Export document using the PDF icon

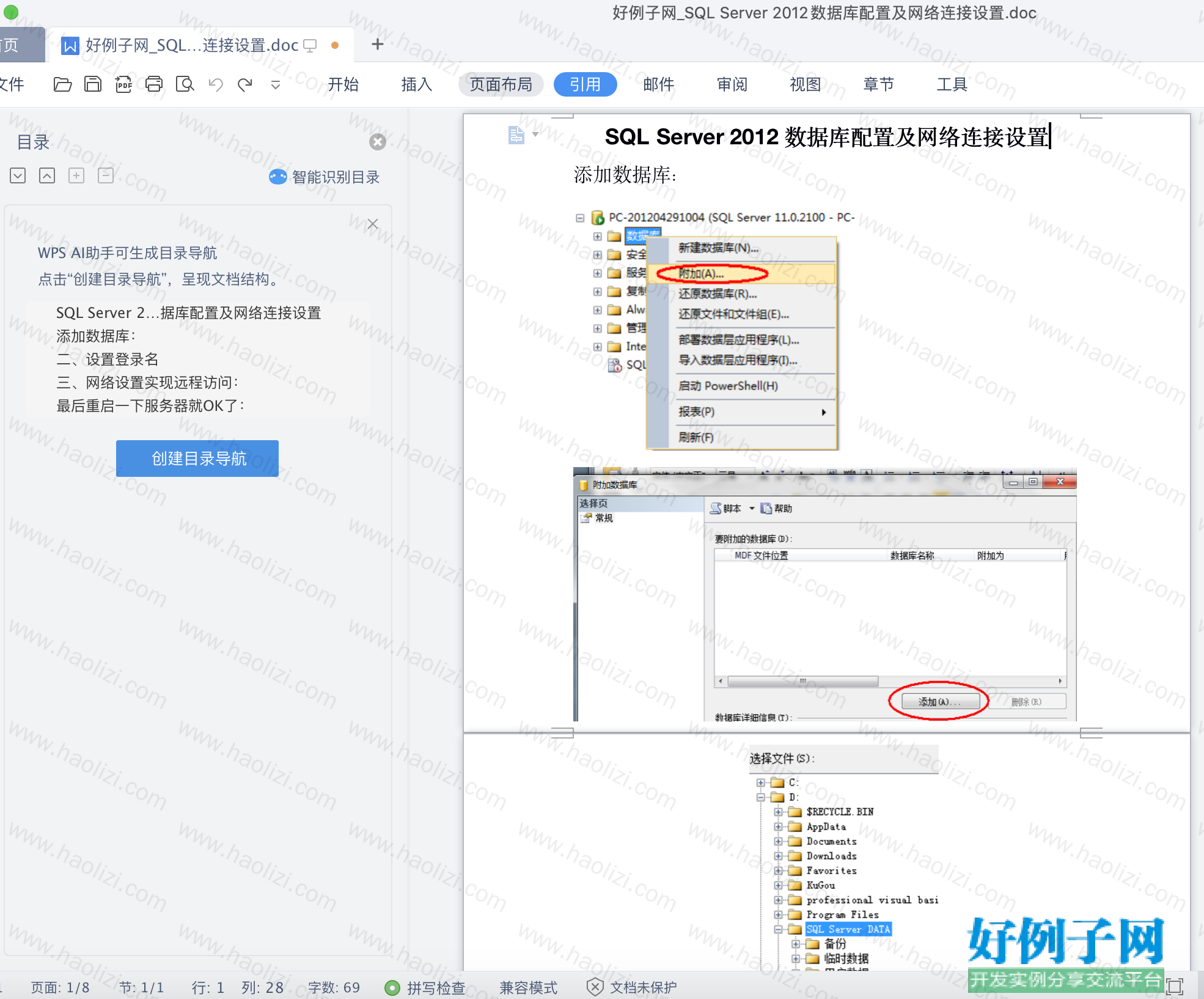[123, 84]
